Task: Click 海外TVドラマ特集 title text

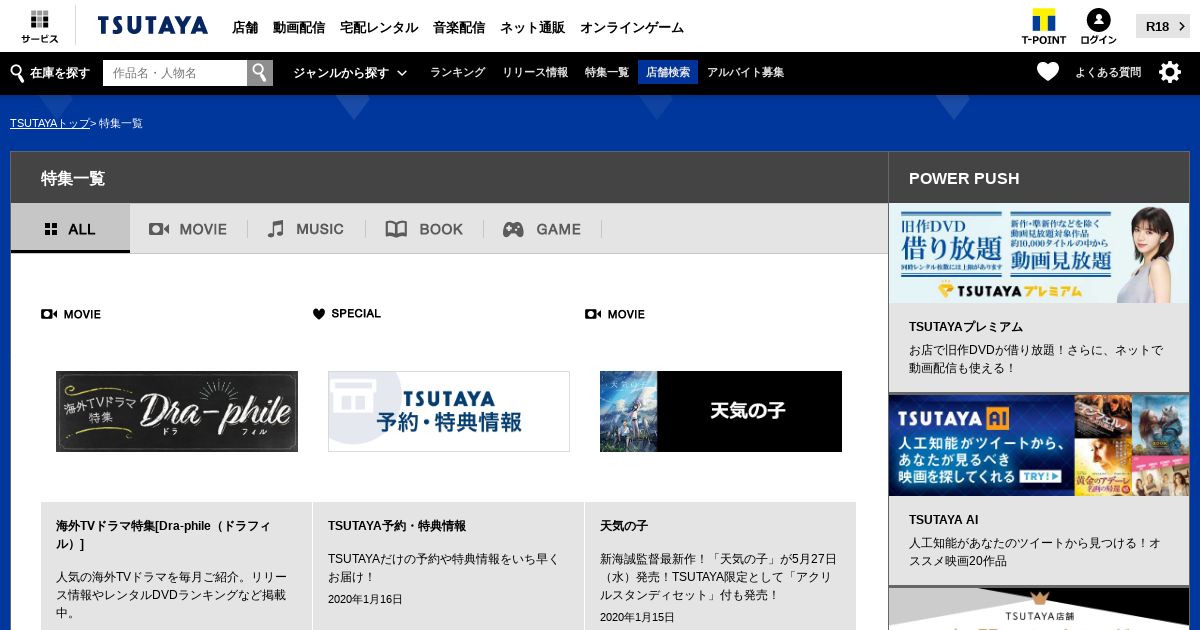Action: 163,535
